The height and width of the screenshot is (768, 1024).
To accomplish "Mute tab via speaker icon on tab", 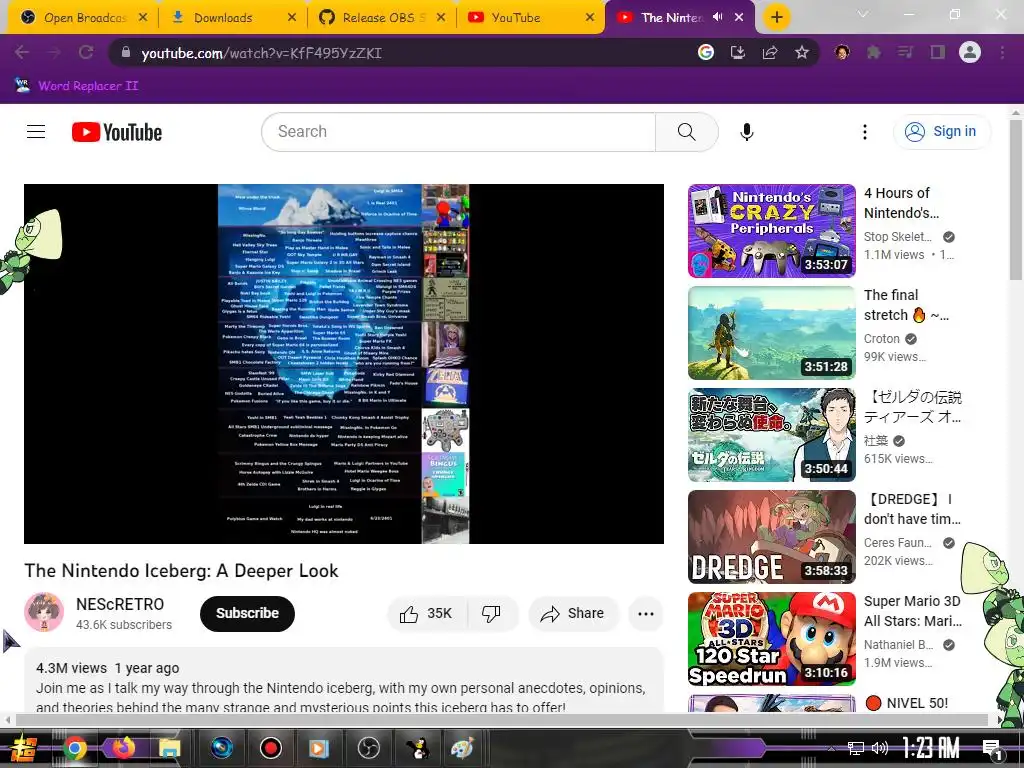I will pos(718,17).
